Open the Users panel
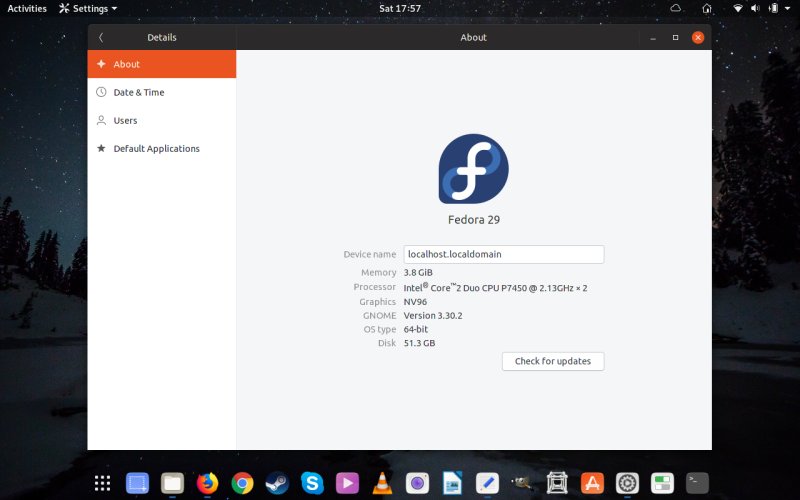Screen dimensions: 800x500 point(125,120)
